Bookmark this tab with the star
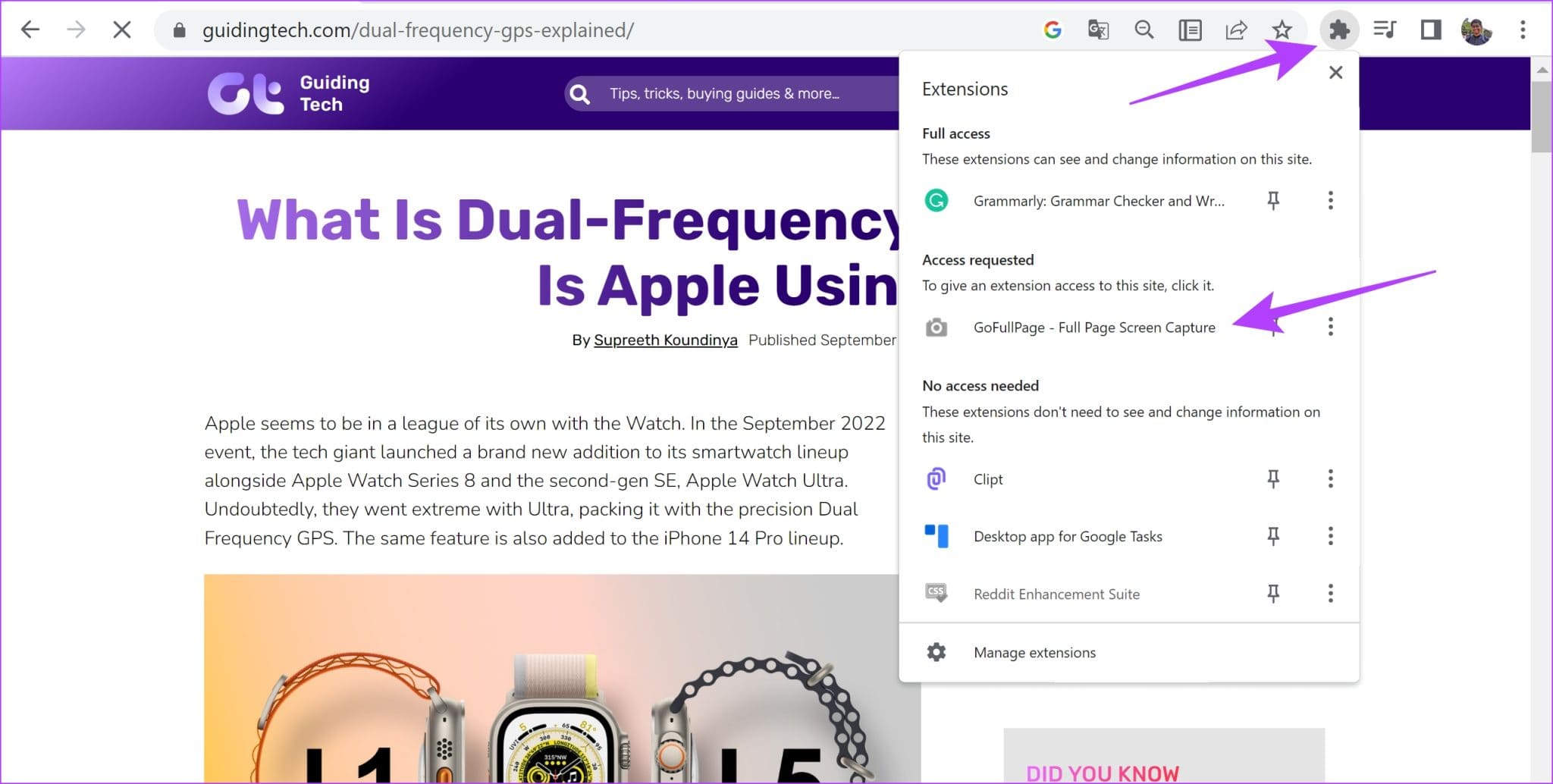This screenshot has height=784, width=1553. (1282, 30)
